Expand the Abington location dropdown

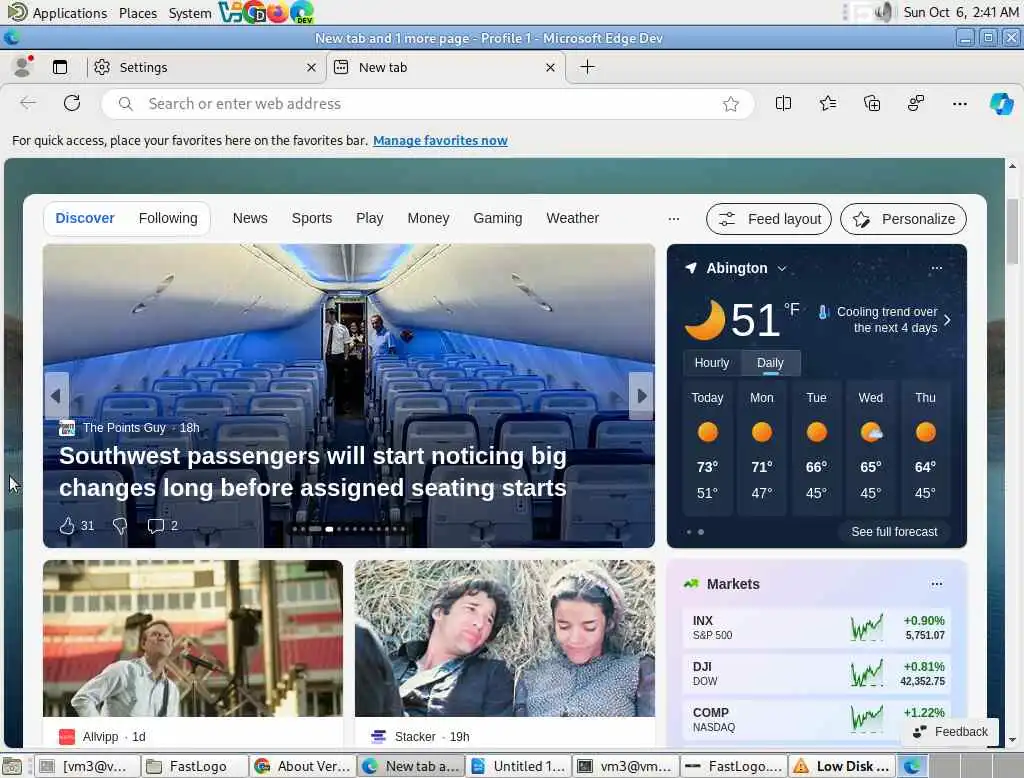coord(782,268)
